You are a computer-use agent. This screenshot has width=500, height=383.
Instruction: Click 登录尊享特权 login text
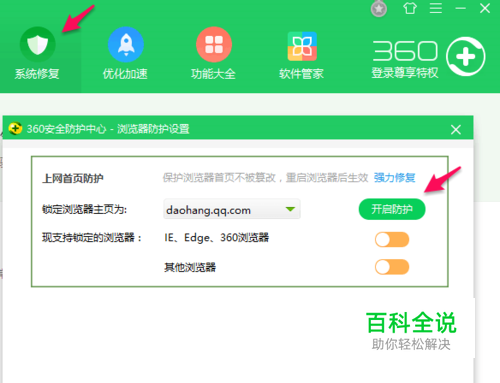(405, 73)
